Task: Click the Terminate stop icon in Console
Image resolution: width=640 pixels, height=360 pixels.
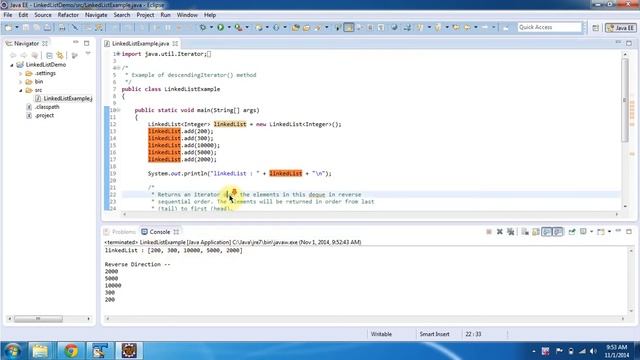Action: pyautogui.click(x=489, y=231)
